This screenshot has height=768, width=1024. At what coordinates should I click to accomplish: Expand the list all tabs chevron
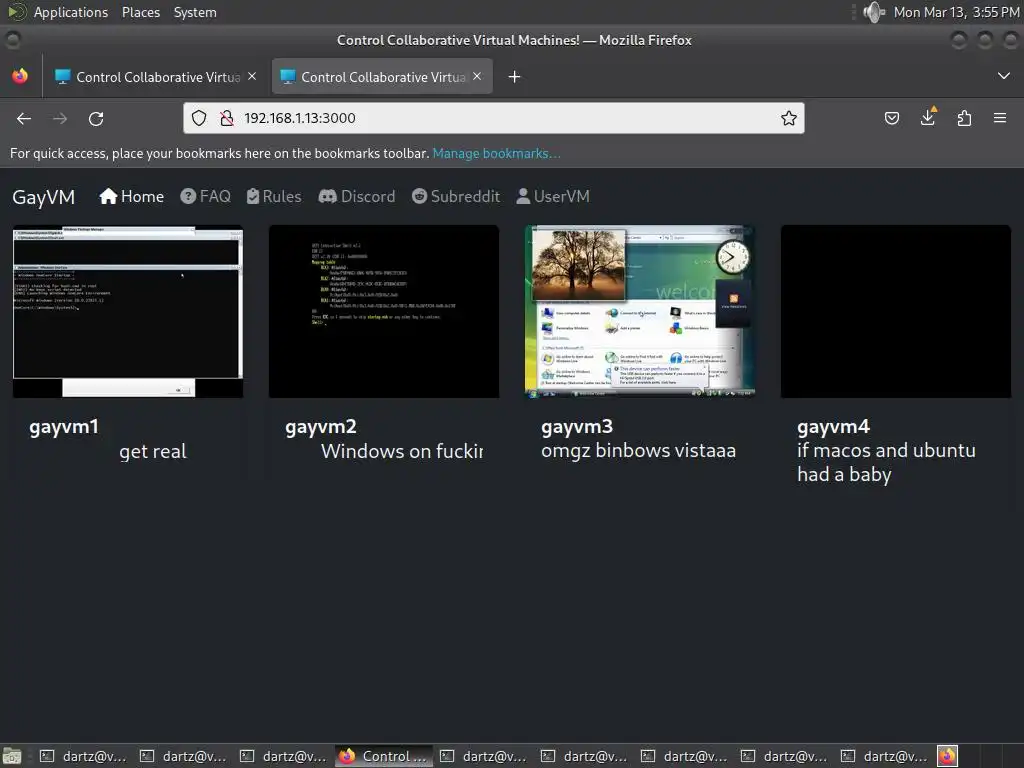pyautogui.click(x=1004, y=76)
